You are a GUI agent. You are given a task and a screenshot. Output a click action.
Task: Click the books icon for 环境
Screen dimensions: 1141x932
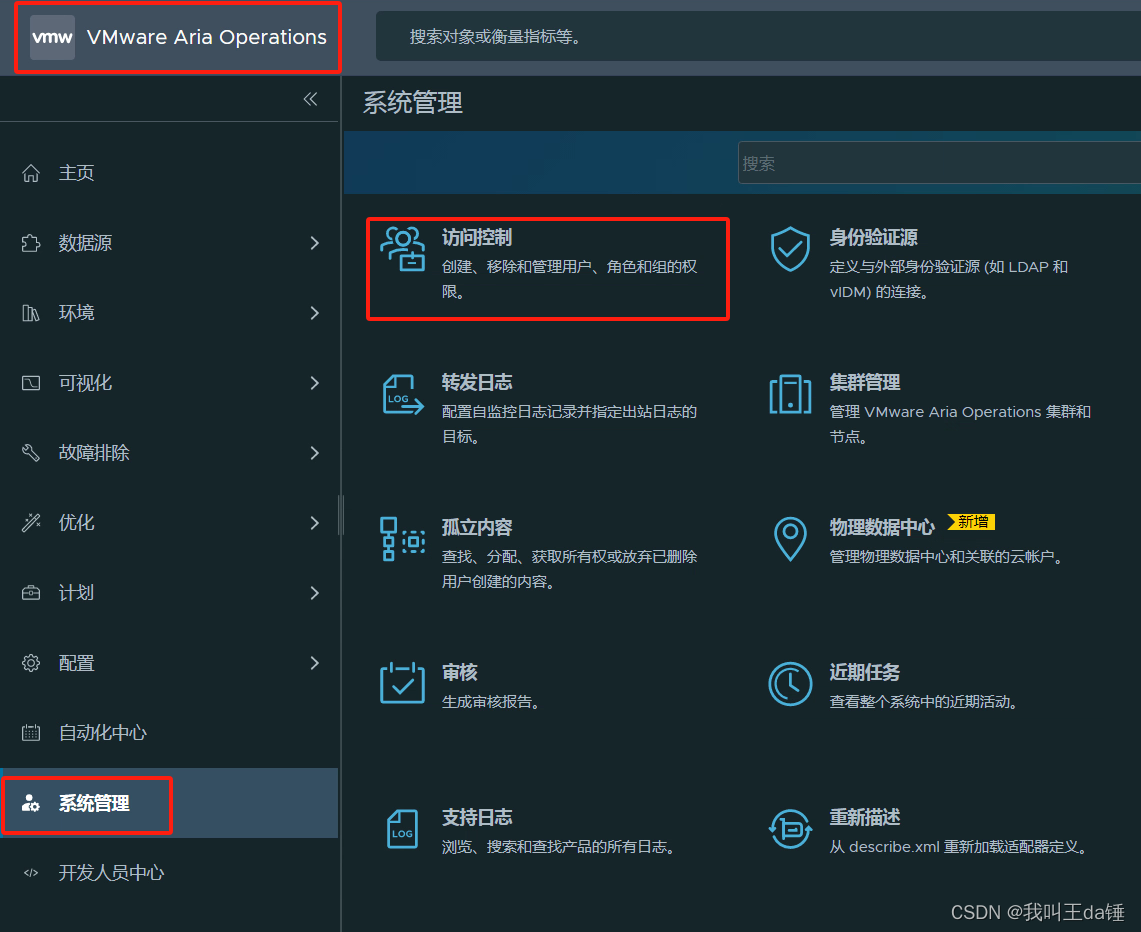point(31,313)
